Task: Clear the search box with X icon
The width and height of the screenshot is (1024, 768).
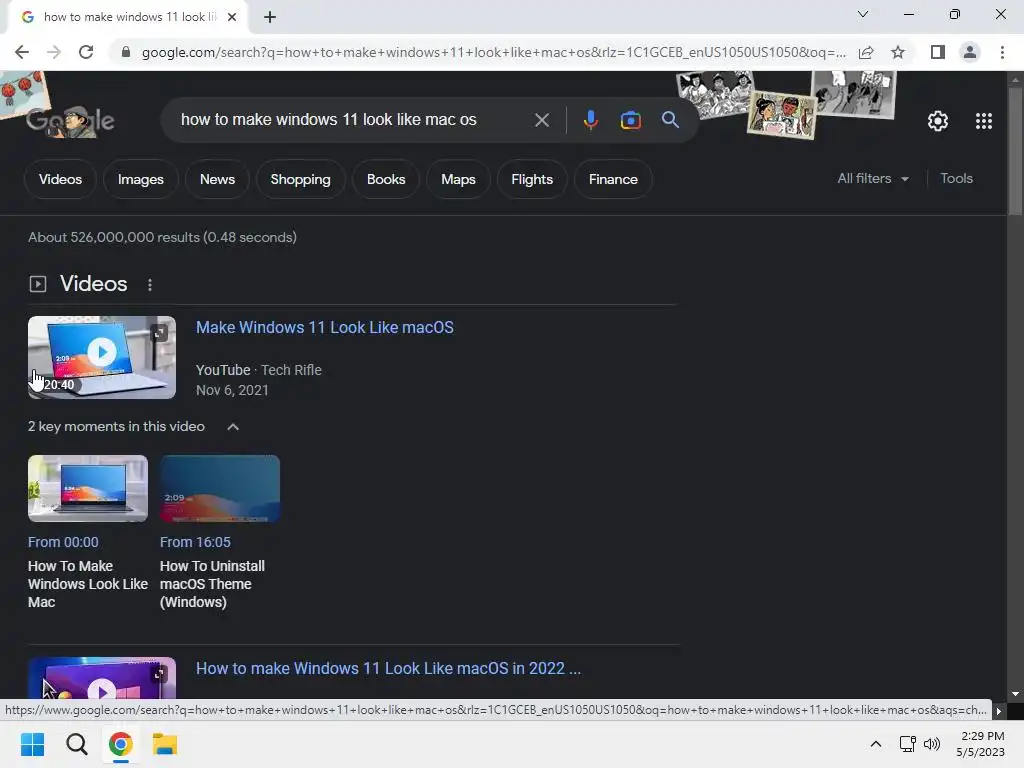Action: tap(541, 120)
